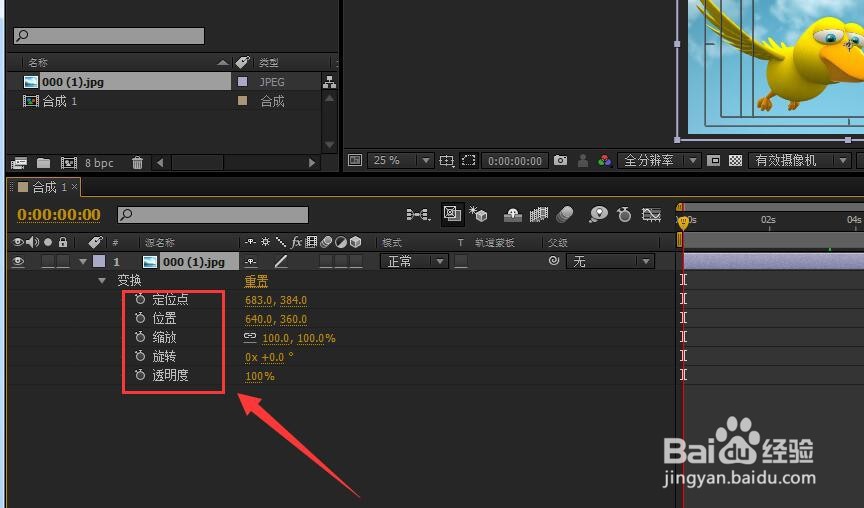Click the 8 bpc color depth button
The image size is (864, 508).
99,163
